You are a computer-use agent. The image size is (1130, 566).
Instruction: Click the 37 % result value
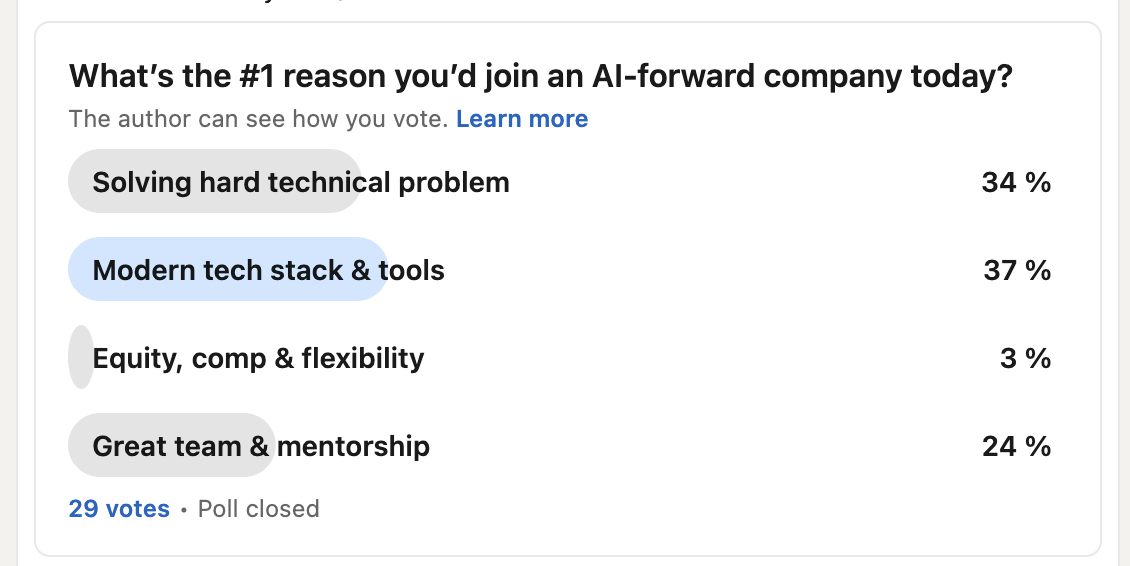tap(1017, 270)
